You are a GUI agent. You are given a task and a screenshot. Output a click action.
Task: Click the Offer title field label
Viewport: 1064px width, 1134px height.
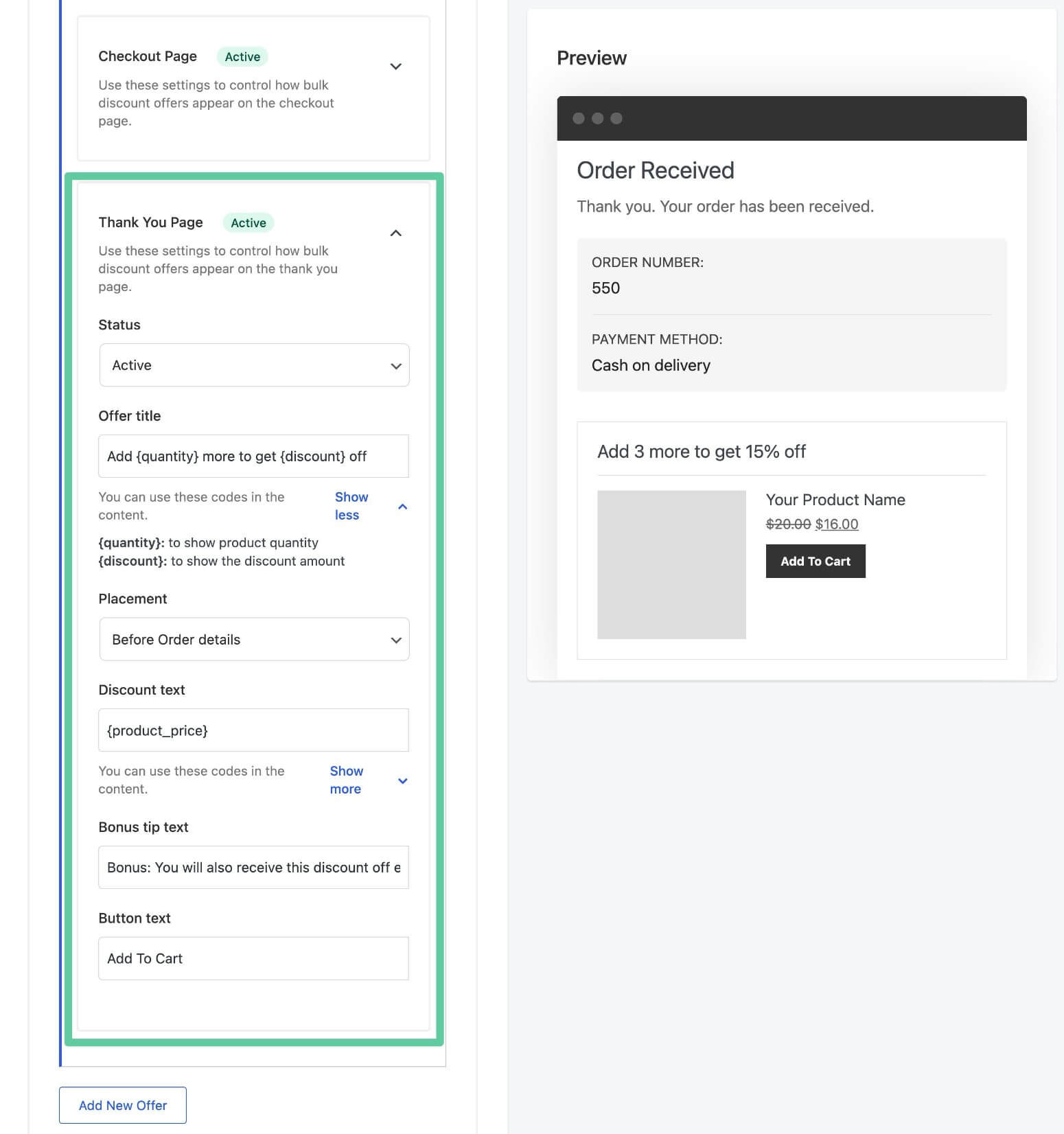pos(130,416)
